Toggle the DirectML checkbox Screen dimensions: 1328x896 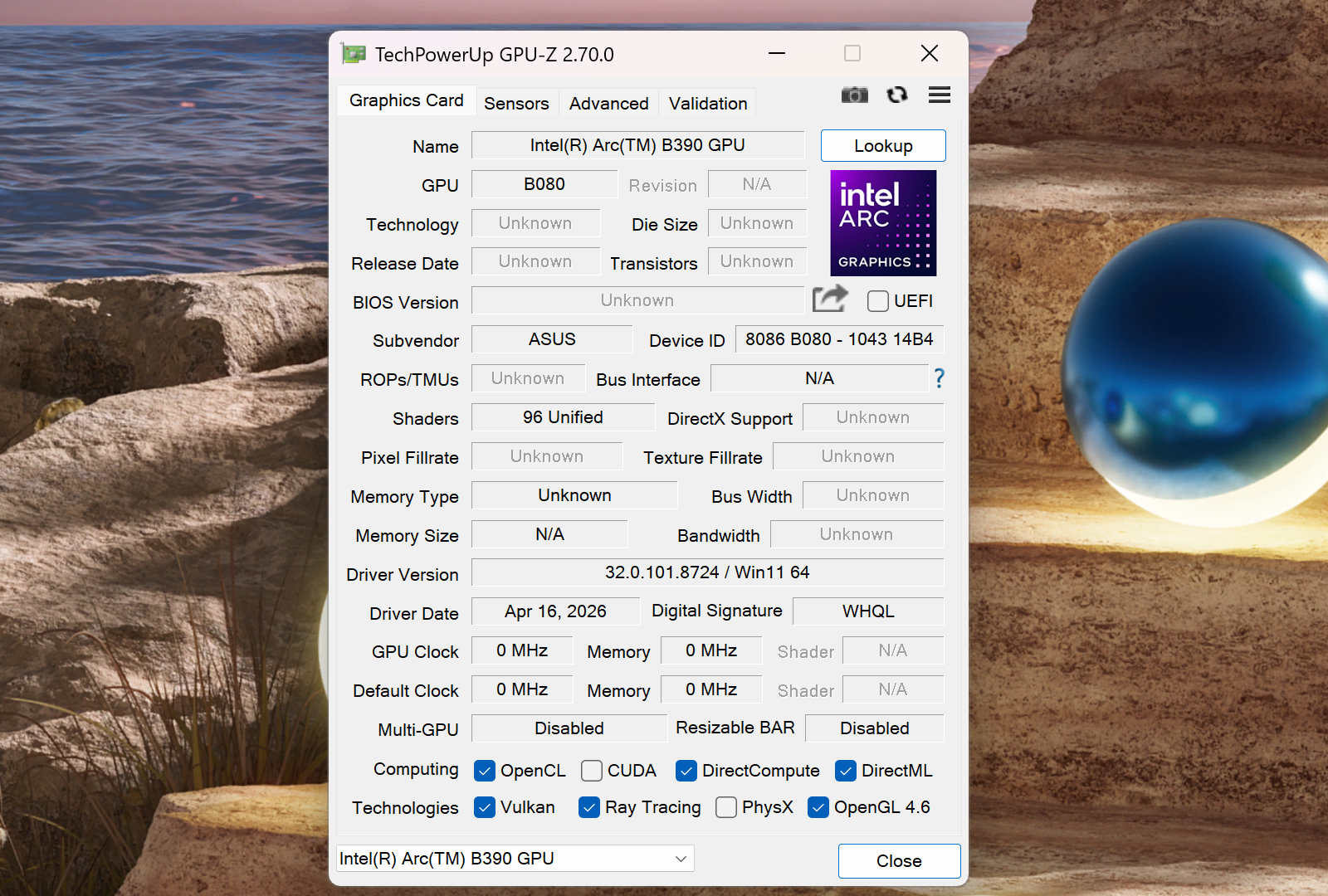tap(846, 771)
